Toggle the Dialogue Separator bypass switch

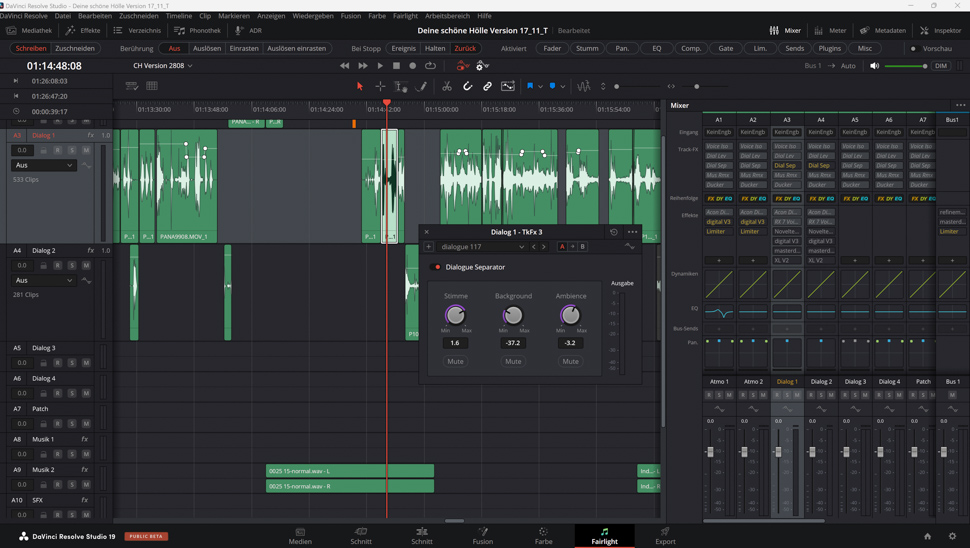(x=436, y=267)
